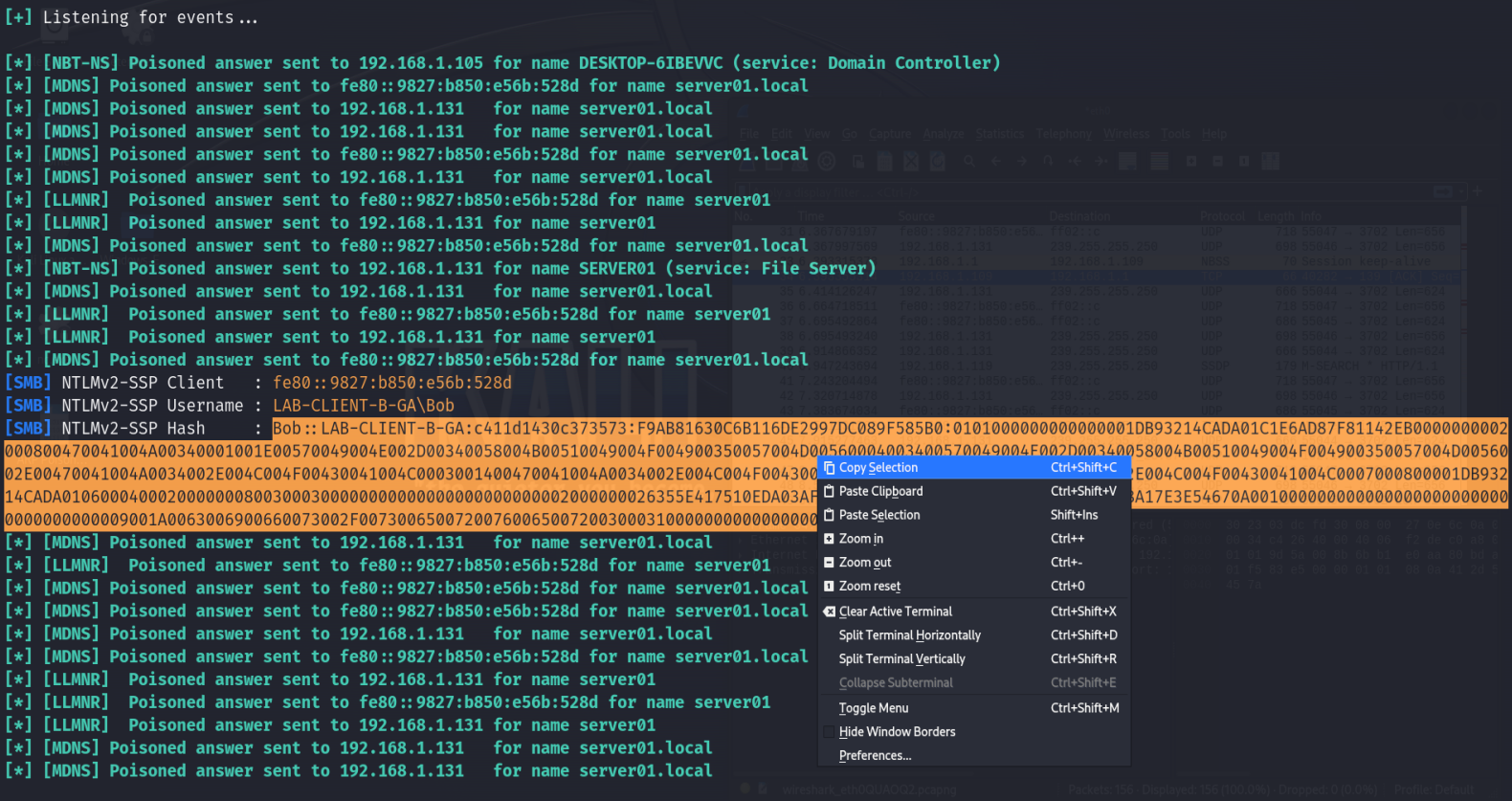Choose Copy Selection in the context menu
1512x801 pixels.
coord(974,468)
